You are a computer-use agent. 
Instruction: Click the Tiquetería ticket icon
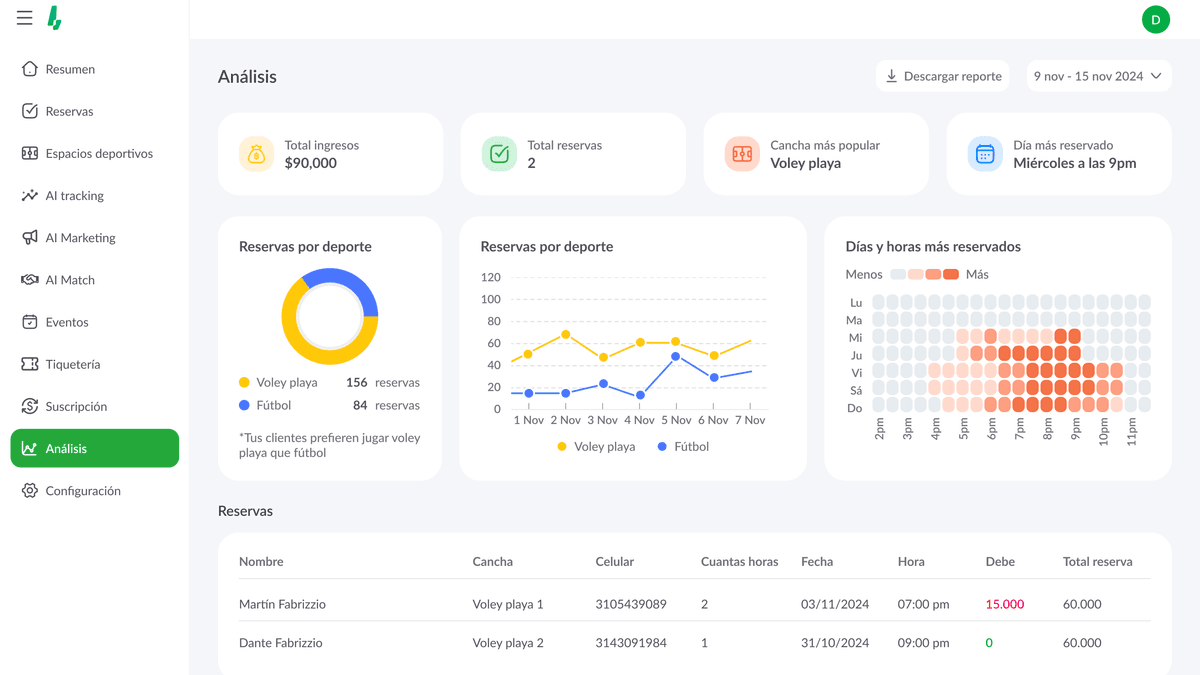(30, 364)
